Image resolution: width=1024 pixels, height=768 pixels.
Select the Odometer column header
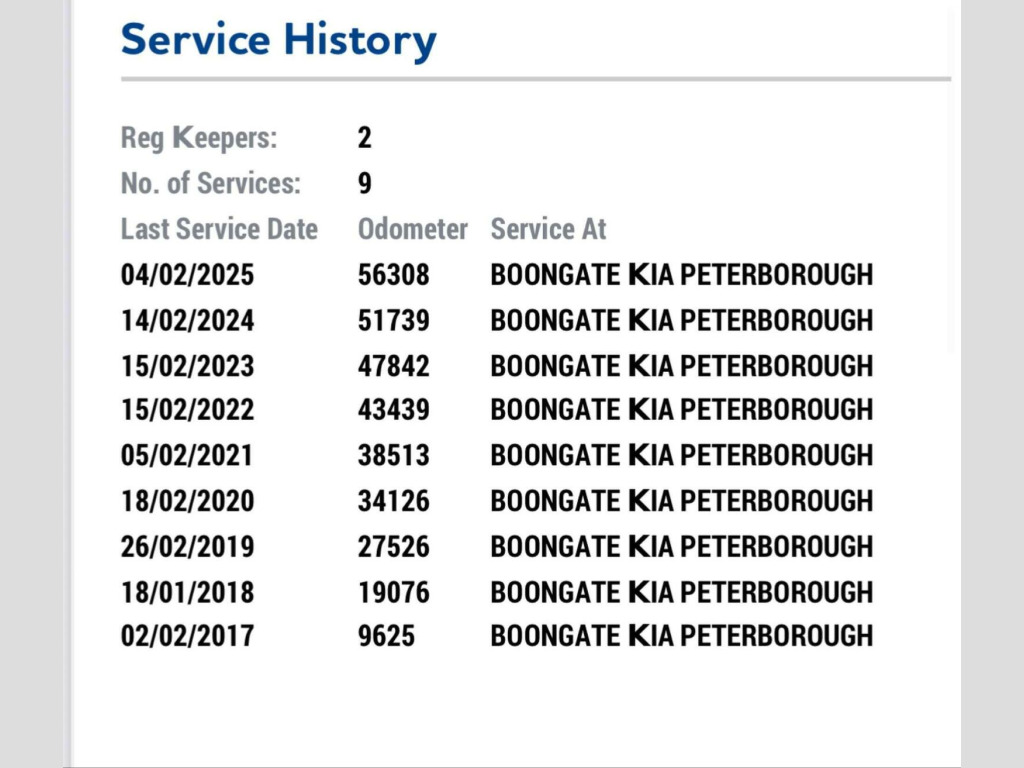pos(413,229)
